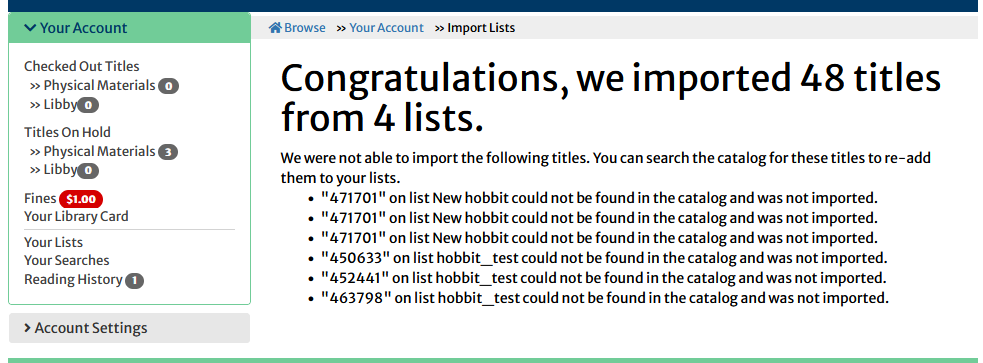
Task: Open Physical Materials under Checked Out Titles
Action: [x=99, y=85]
